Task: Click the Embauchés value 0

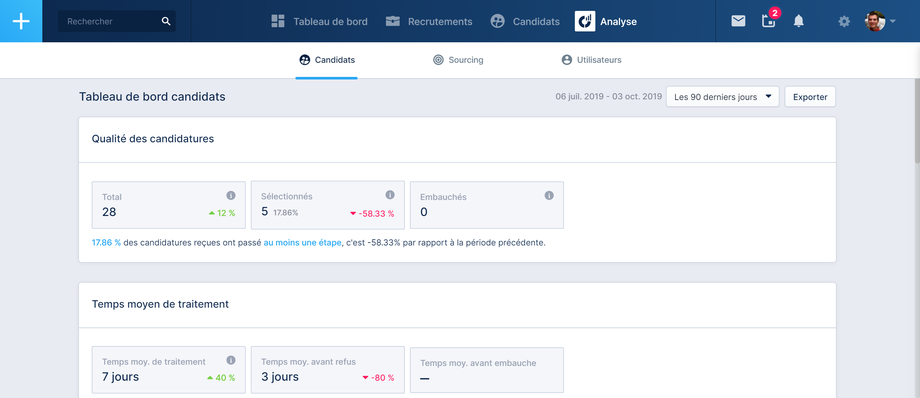Action: pyautogui.click(x=424, y=212)
